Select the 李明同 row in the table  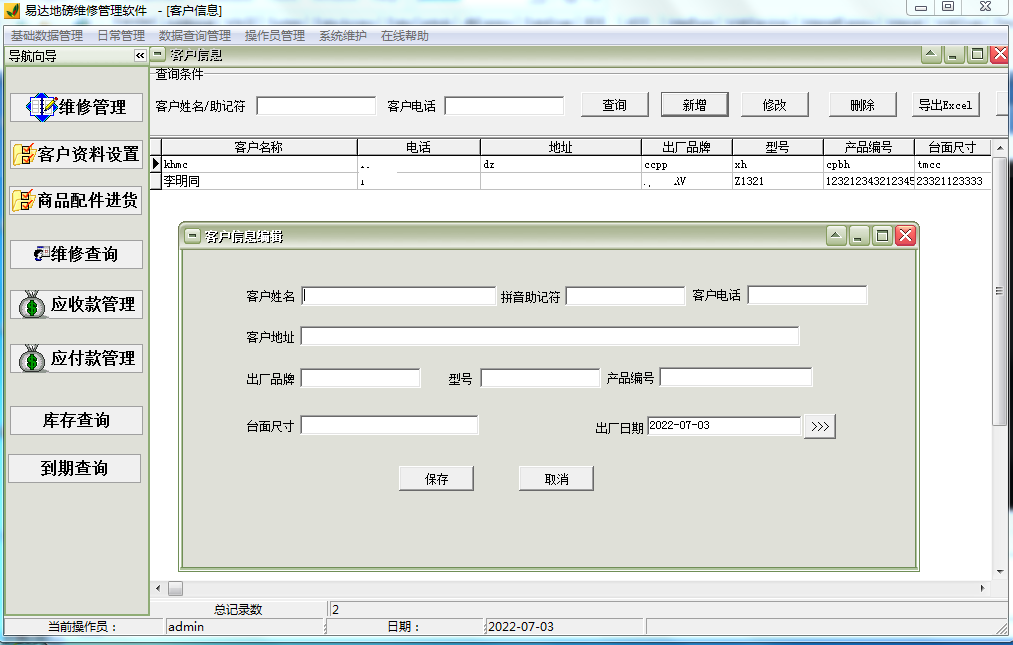click(250, 181)
